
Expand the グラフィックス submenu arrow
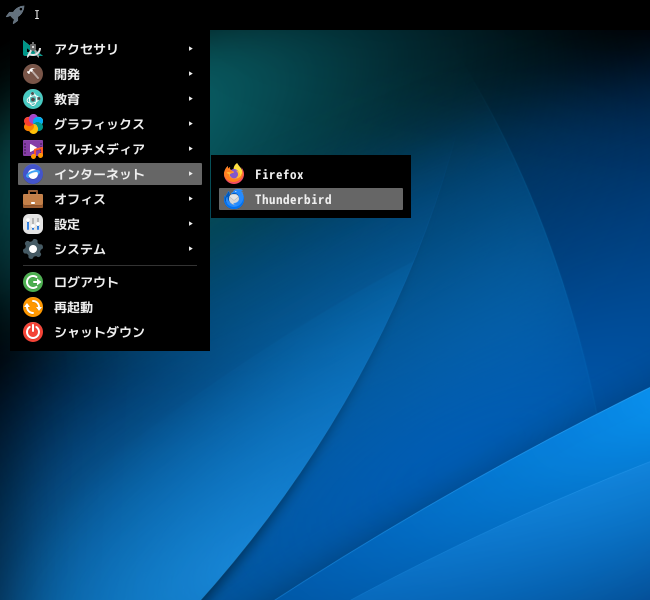pyautogui.click(x=190, y=124)
